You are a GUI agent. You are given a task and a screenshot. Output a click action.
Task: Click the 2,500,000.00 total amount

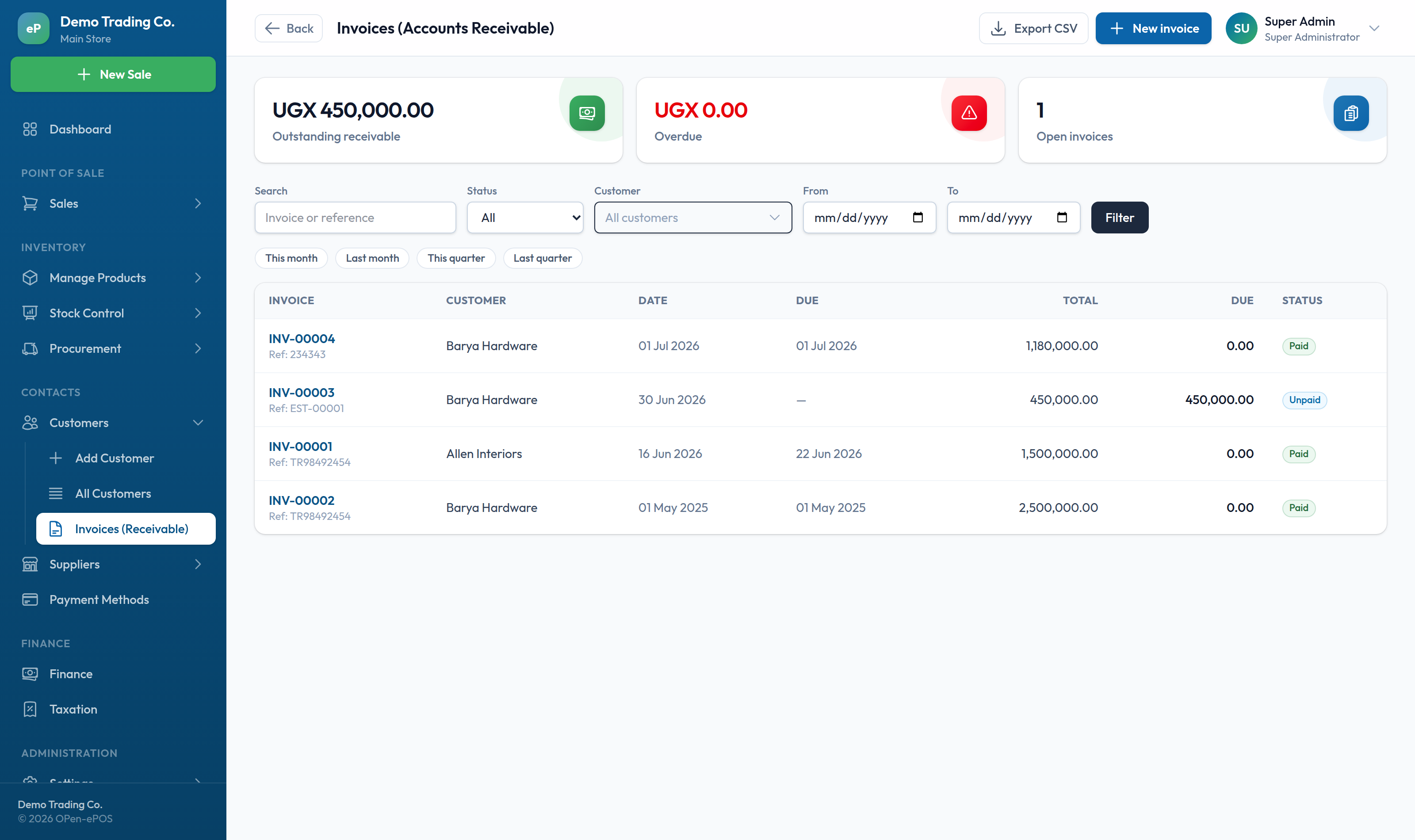pos(1059,508)
